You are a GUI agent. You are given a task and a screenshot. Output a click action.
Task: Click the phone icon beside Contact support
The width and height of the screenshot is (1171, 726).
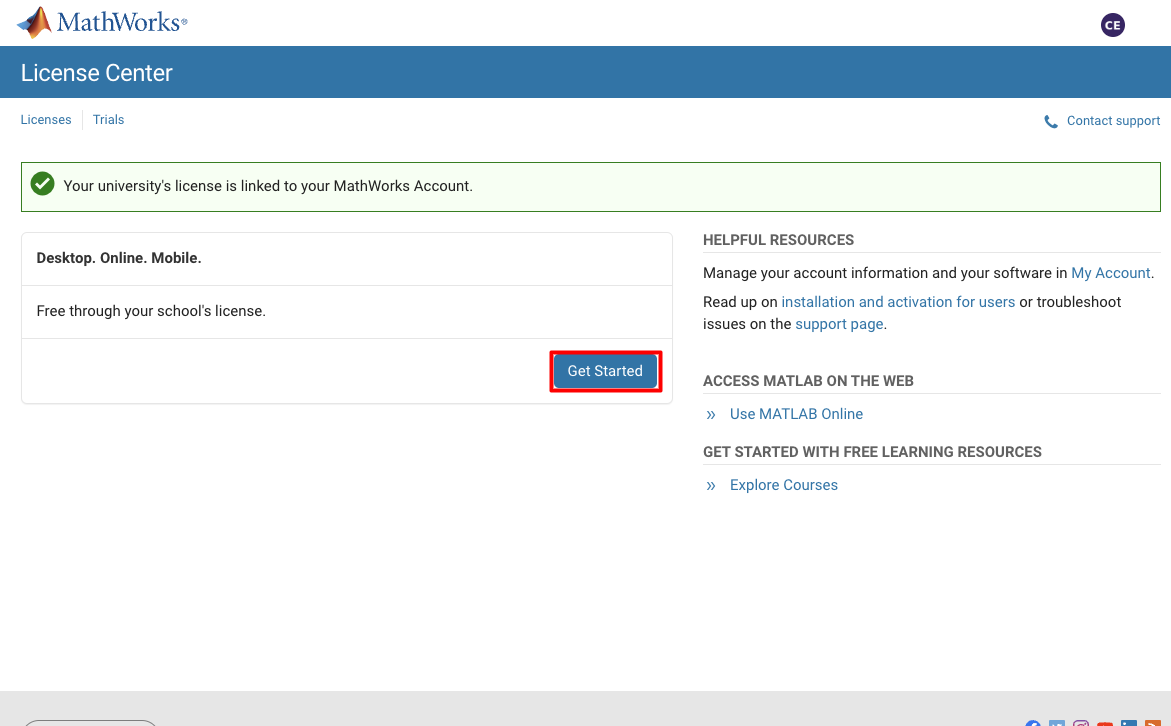pos(1051,122)
